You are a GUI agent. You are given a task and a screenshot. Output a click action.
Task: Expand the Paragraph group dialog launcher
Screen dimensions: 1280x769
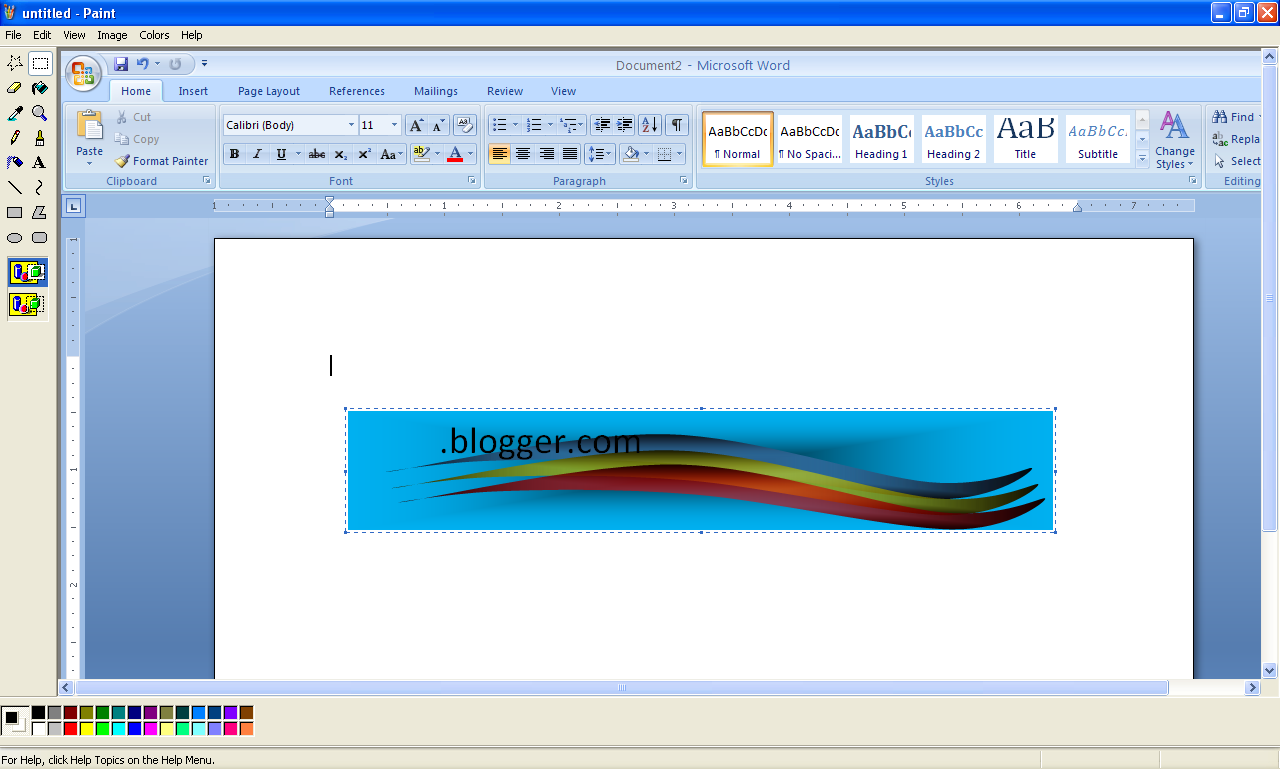684,181
